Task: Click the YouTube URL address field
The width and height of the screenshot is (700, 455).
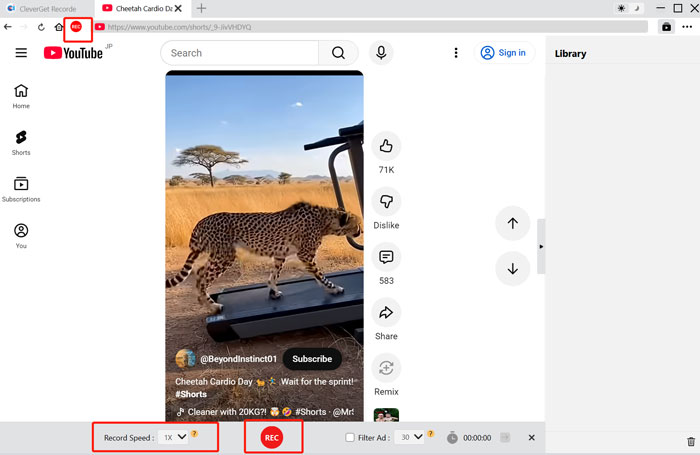Action: point(371,27)
